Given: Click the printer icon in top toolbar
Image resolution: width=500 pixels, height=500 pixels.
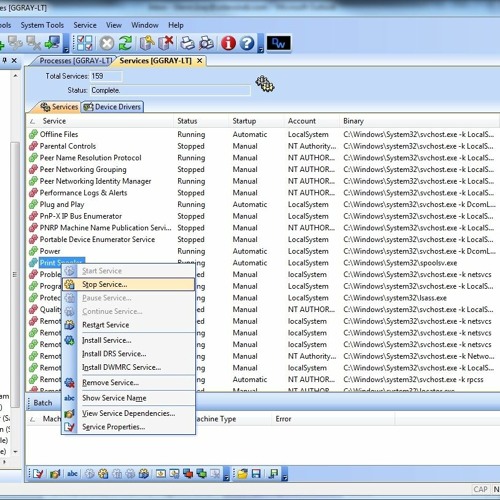Looking at the screenshot, I should coord(187,43).
